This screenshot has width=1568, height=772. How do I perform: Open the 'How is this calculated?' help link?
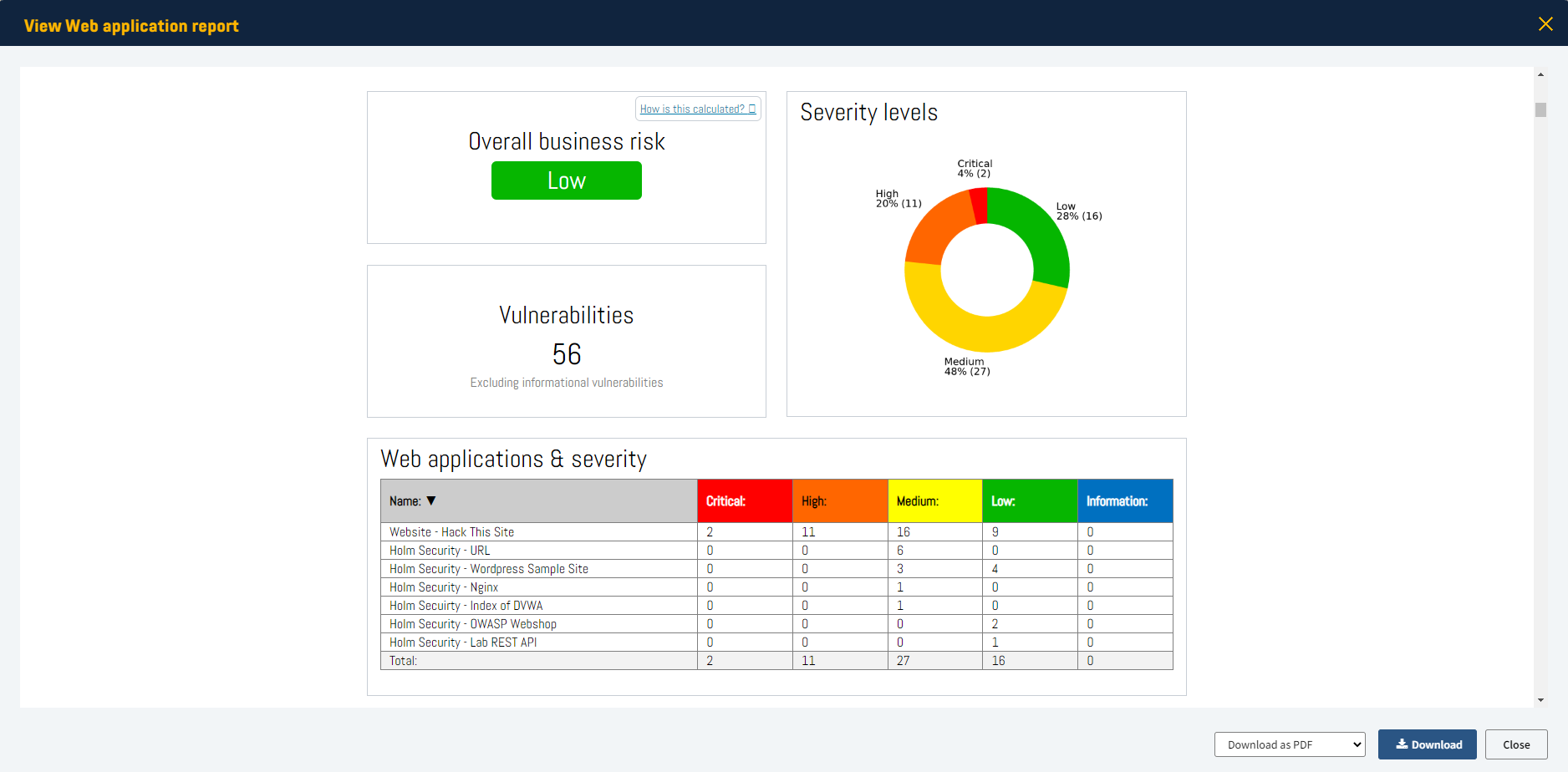click(x=691, y=109)
